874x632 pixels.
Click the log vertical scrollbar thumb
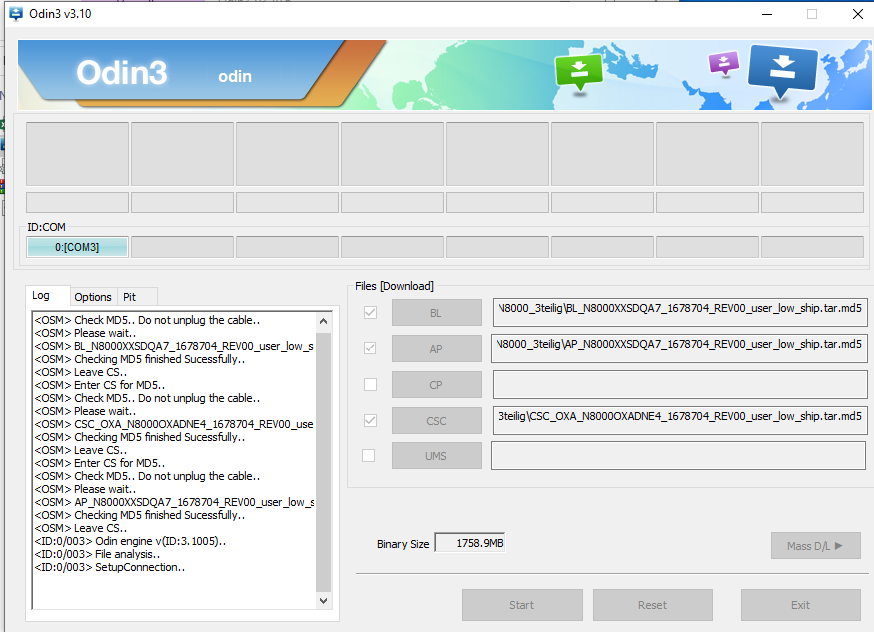coord(323,461)
